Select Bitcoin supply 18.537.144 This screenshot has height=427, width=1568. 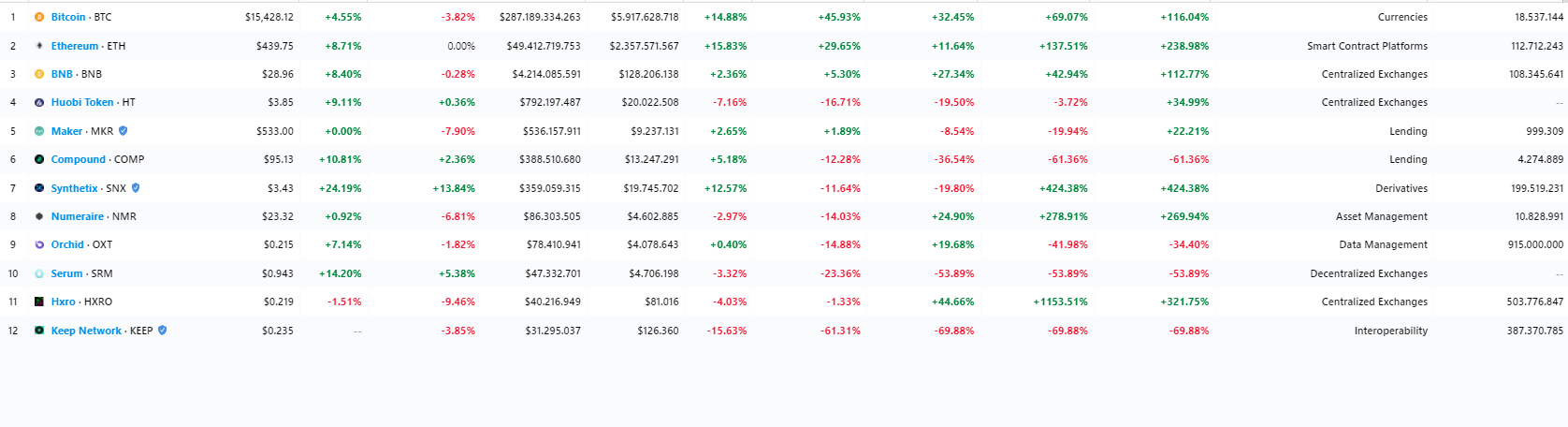point(1539,17)
